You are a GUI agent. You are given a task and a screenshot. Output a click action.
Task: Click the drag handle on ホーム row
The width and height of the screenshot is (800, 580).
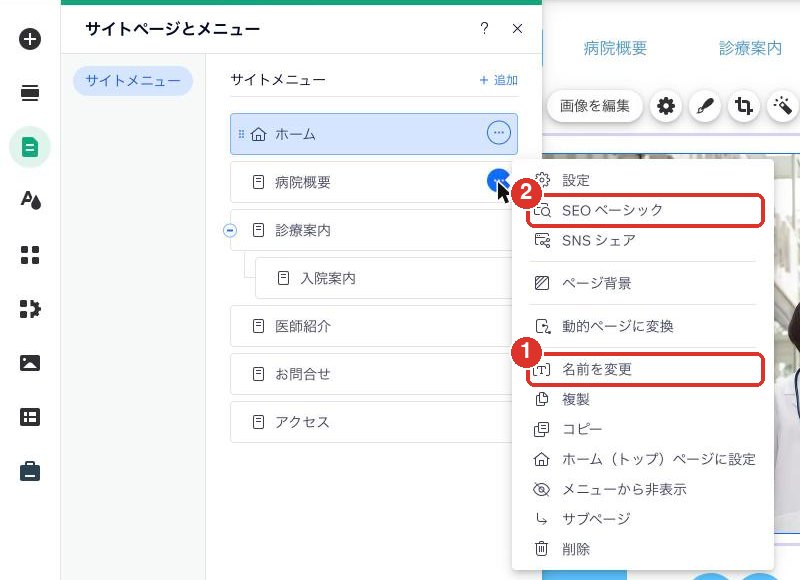[x=241, y=134]
